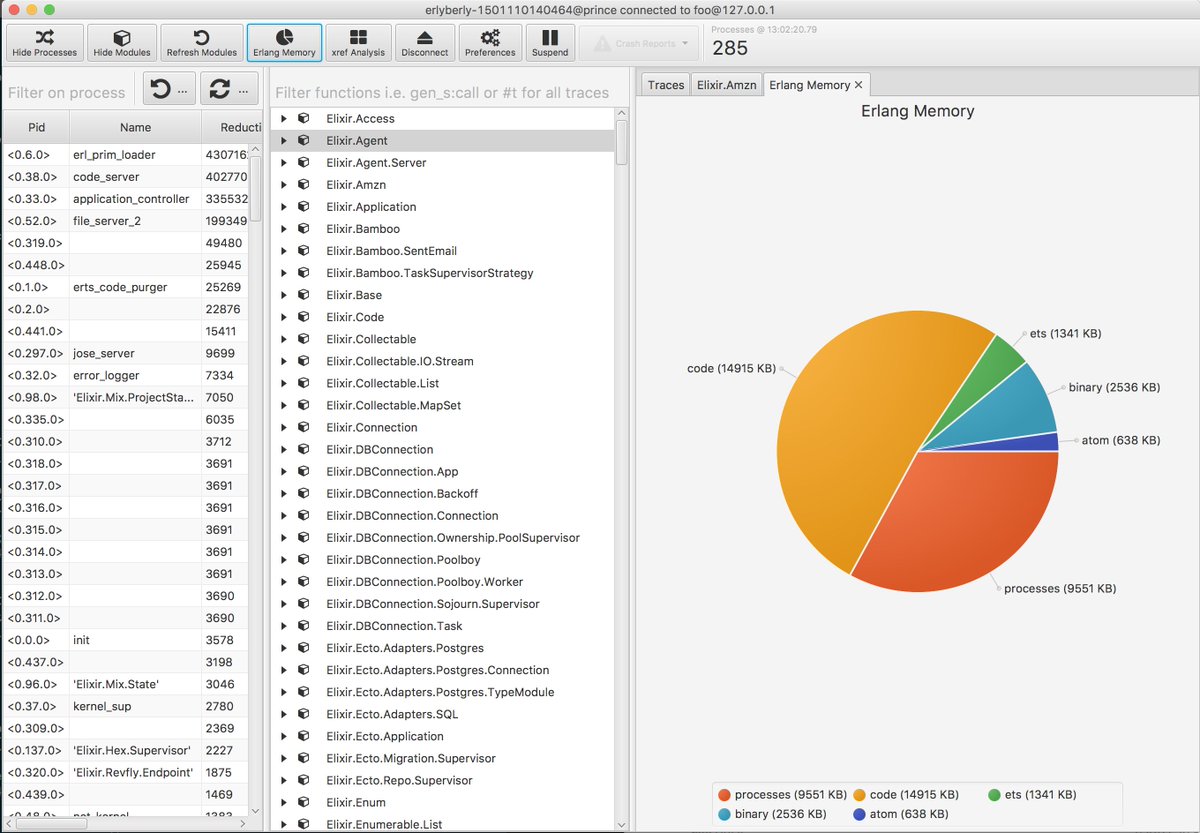Sort by the Name column header
The height and width of the screenshot is (833, 1200).
tap(135, 127)
